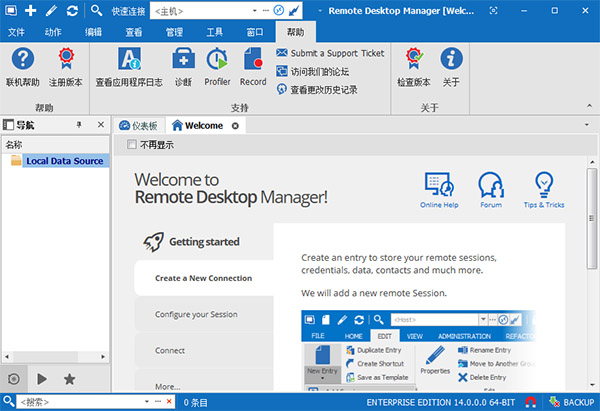Close the 导航 navigation panel
The height and width of the screenshot is (411, 600).
(101, 125)
